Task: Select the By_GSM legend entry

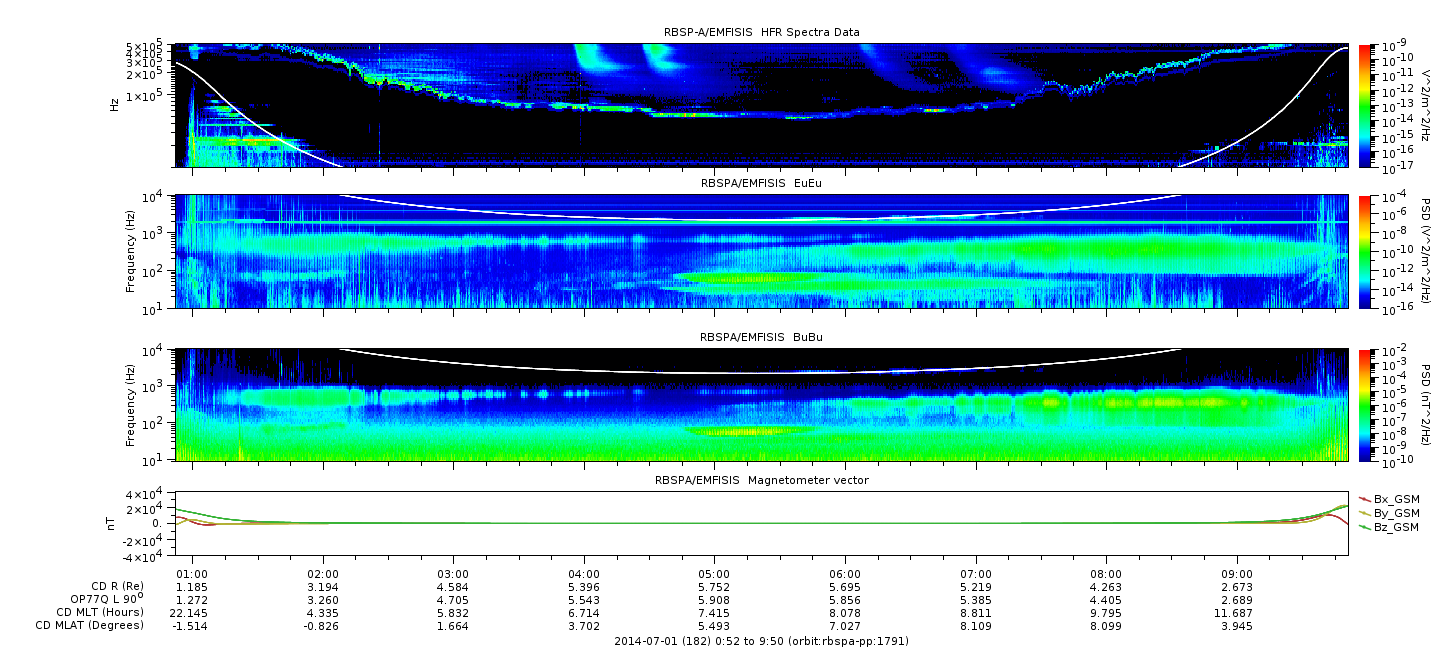Action: click(x=1395, y=512)
